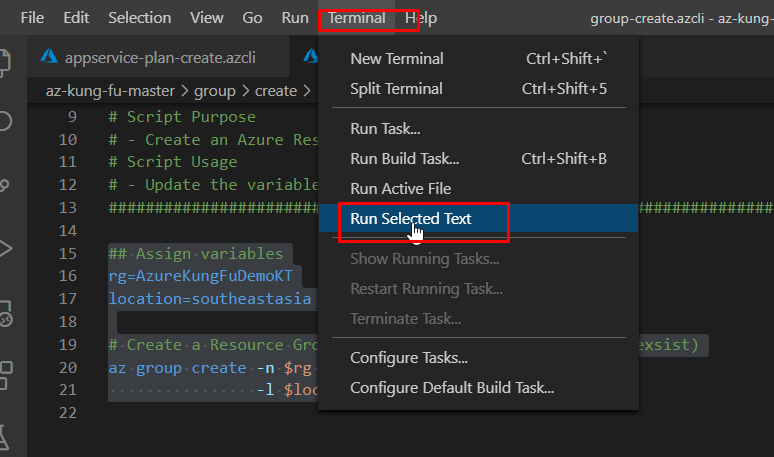Click line number 17 in the gutter
The height and width of the screenshot is (457, 774).
point(69,298)
